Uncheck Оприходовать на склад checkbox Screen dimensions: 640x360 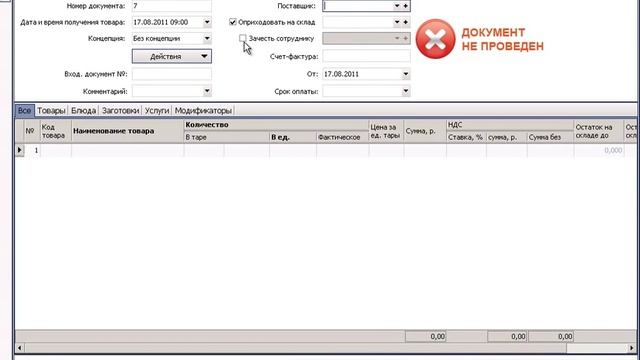click(x=233, y=22)
